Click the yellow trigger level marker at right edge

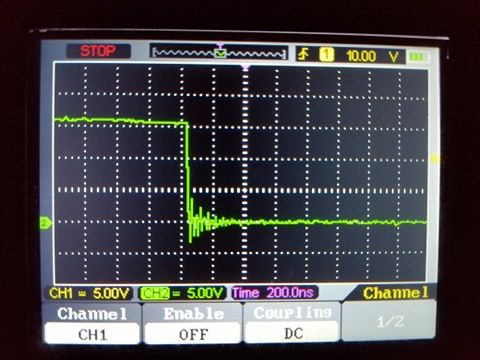pyautogui.click(x=434, y=159)
